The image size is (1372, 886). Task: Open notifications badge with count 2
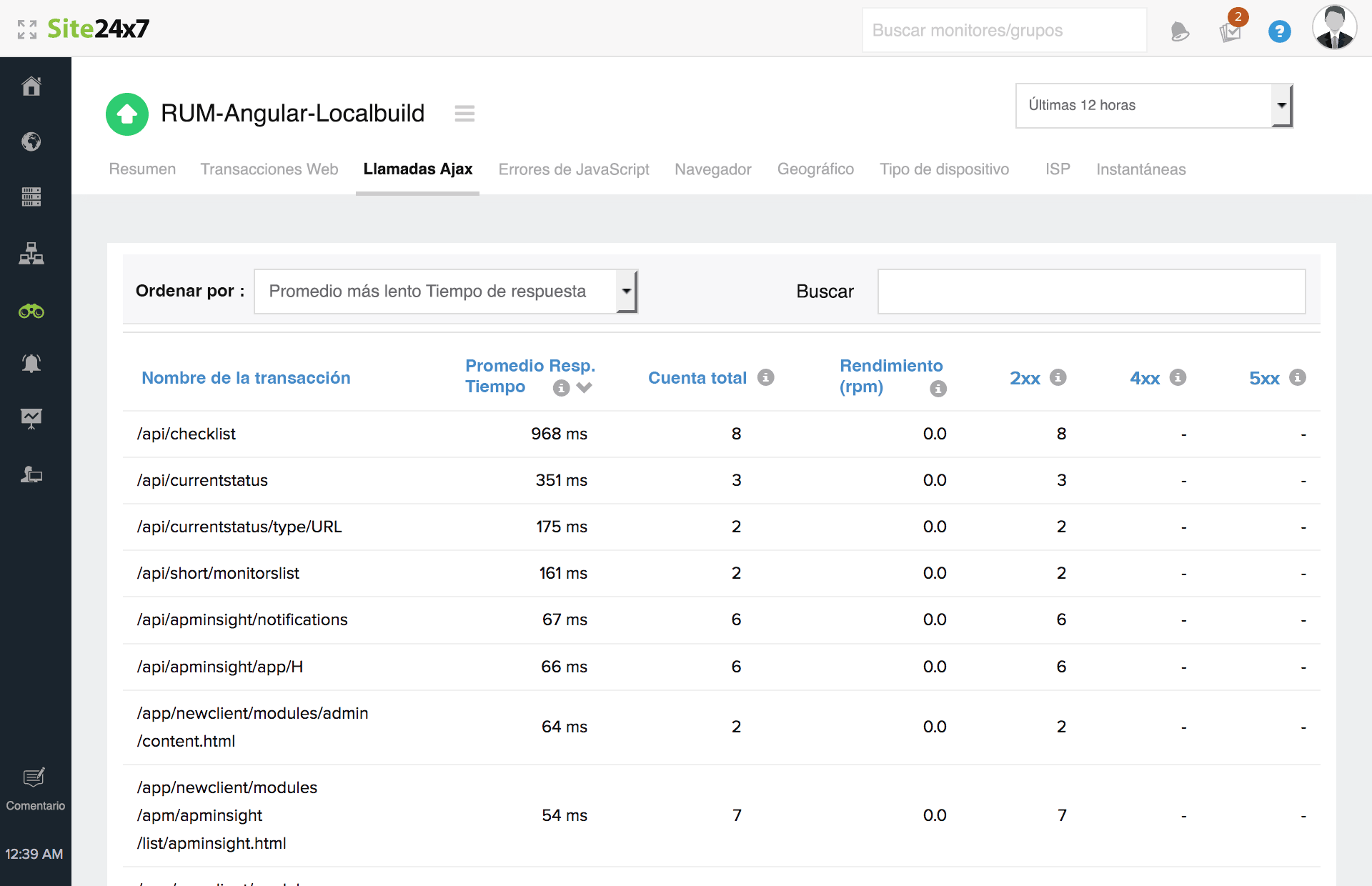(1231, 29)
